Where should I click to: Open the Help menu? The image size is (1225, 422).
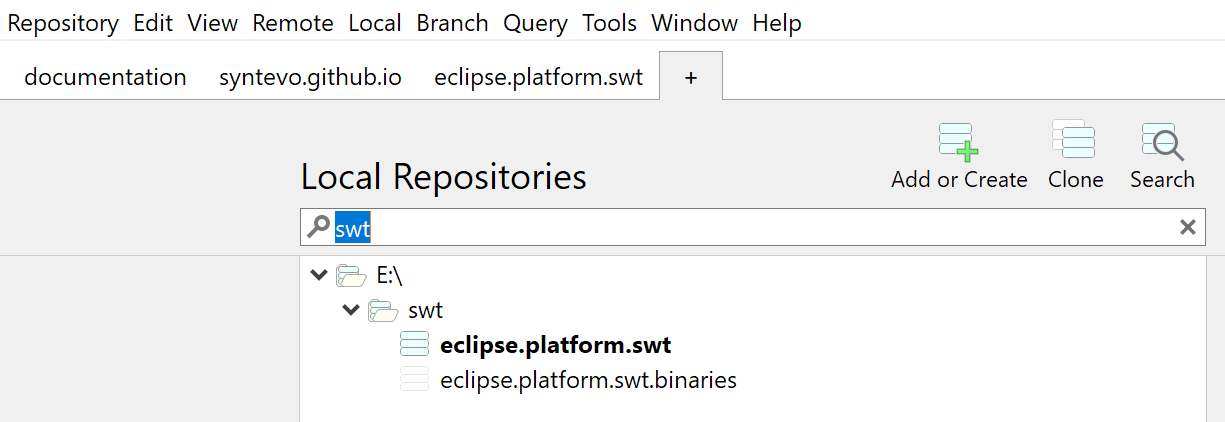(x=777, y=22)
